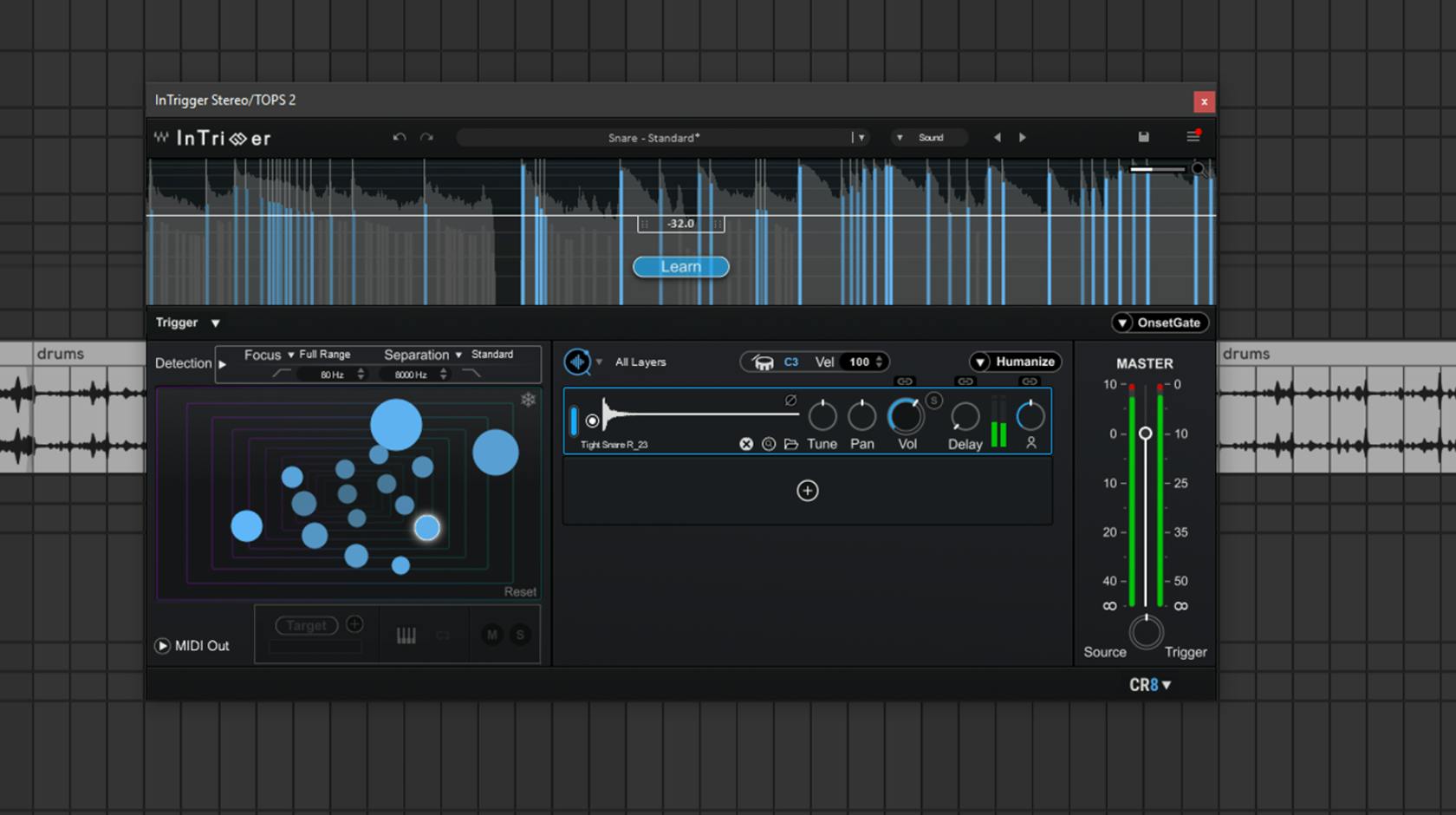Toggle the MIDI S solo button
The image size is (1456, 815).
click(x=520, y=635)
